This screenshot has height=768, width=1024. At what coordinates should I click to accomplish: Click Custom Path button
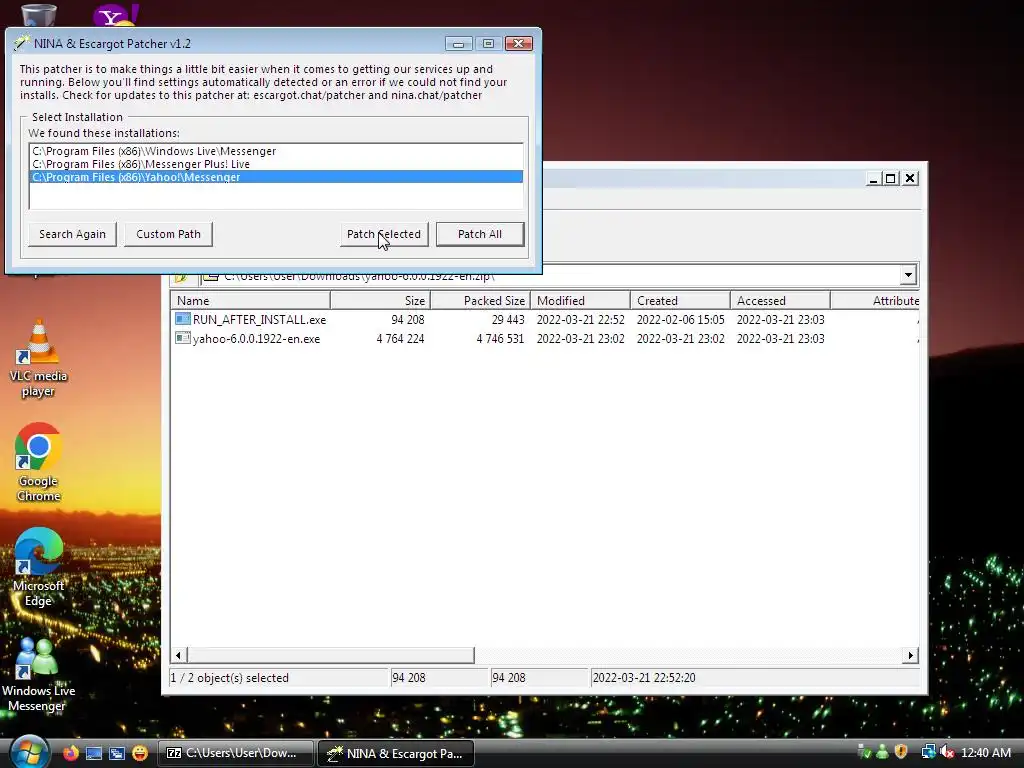pyautogui.click(x=168, y=234)
